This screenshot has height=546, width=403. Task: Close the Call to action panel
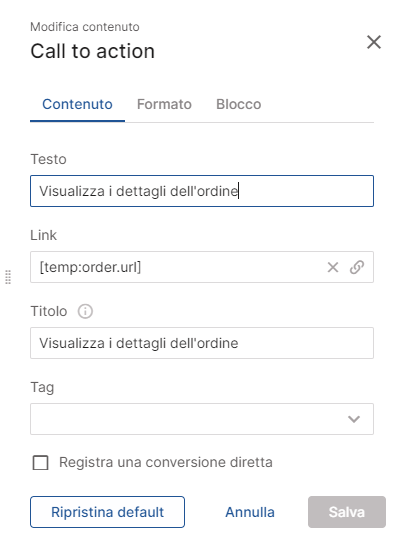[374, 42]
